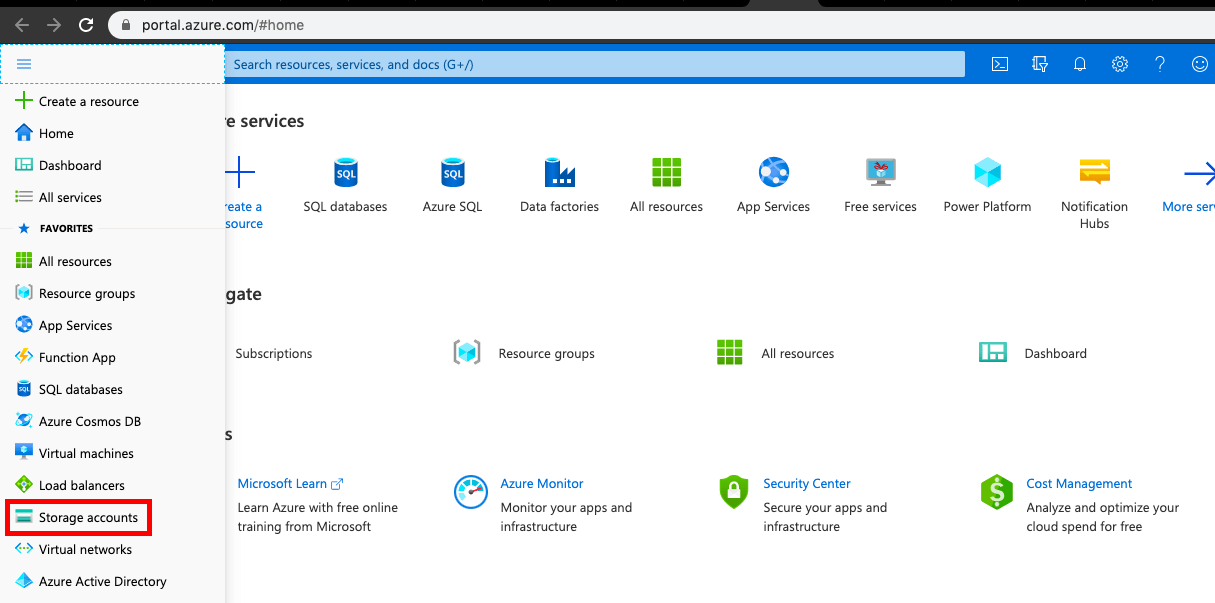Click the help question mark icon
Screen dimensions: 1215x603
[1160, 64]
